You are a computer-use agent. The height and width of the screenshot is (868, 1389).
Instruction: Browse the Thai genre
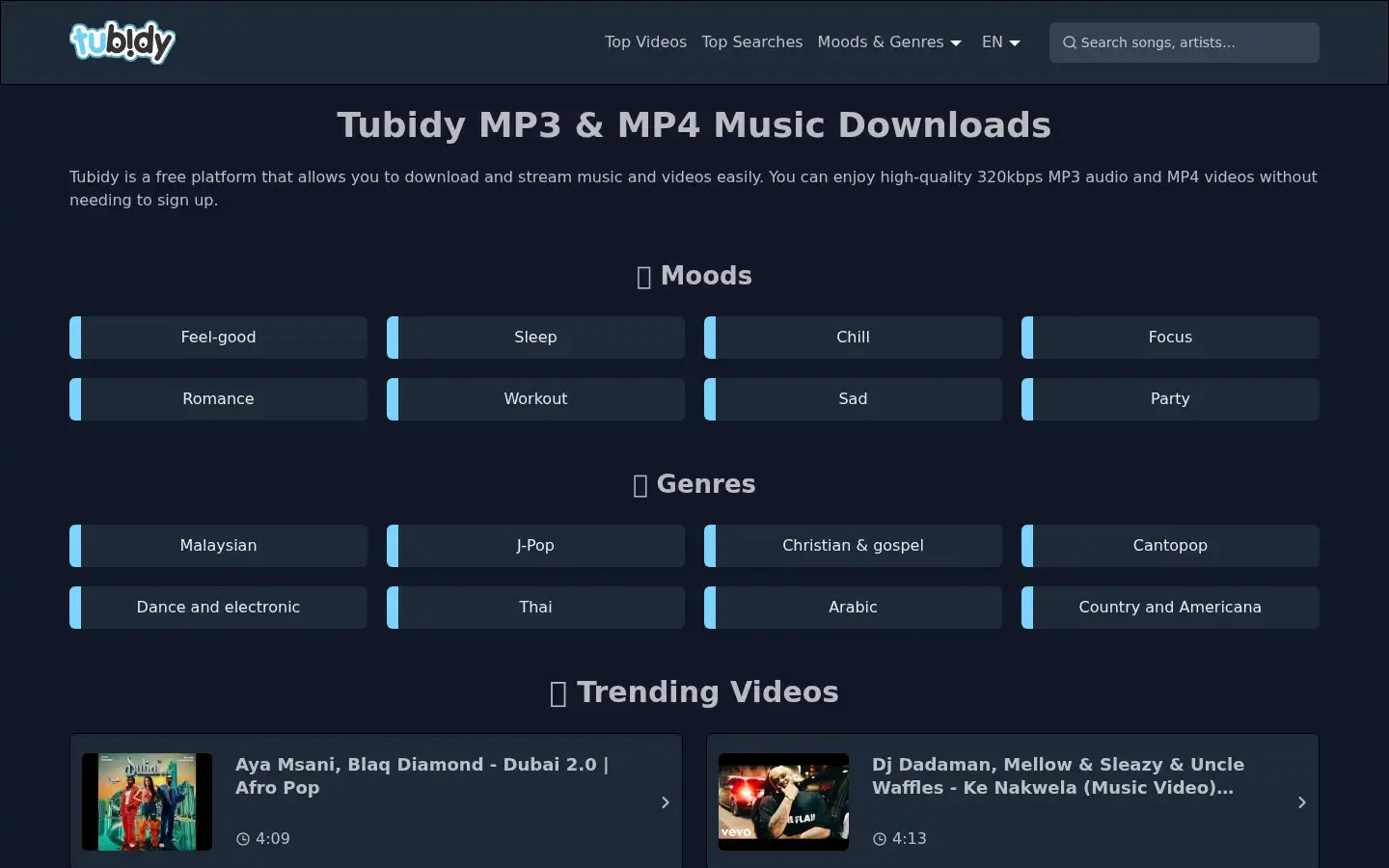click(x=535, y=608)
